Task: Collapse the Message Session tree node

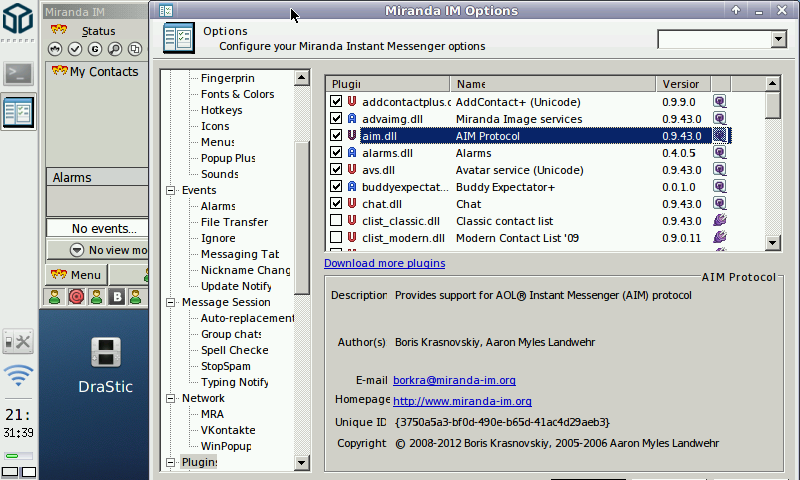Action: pyautogui.click(x=170, y=302)
